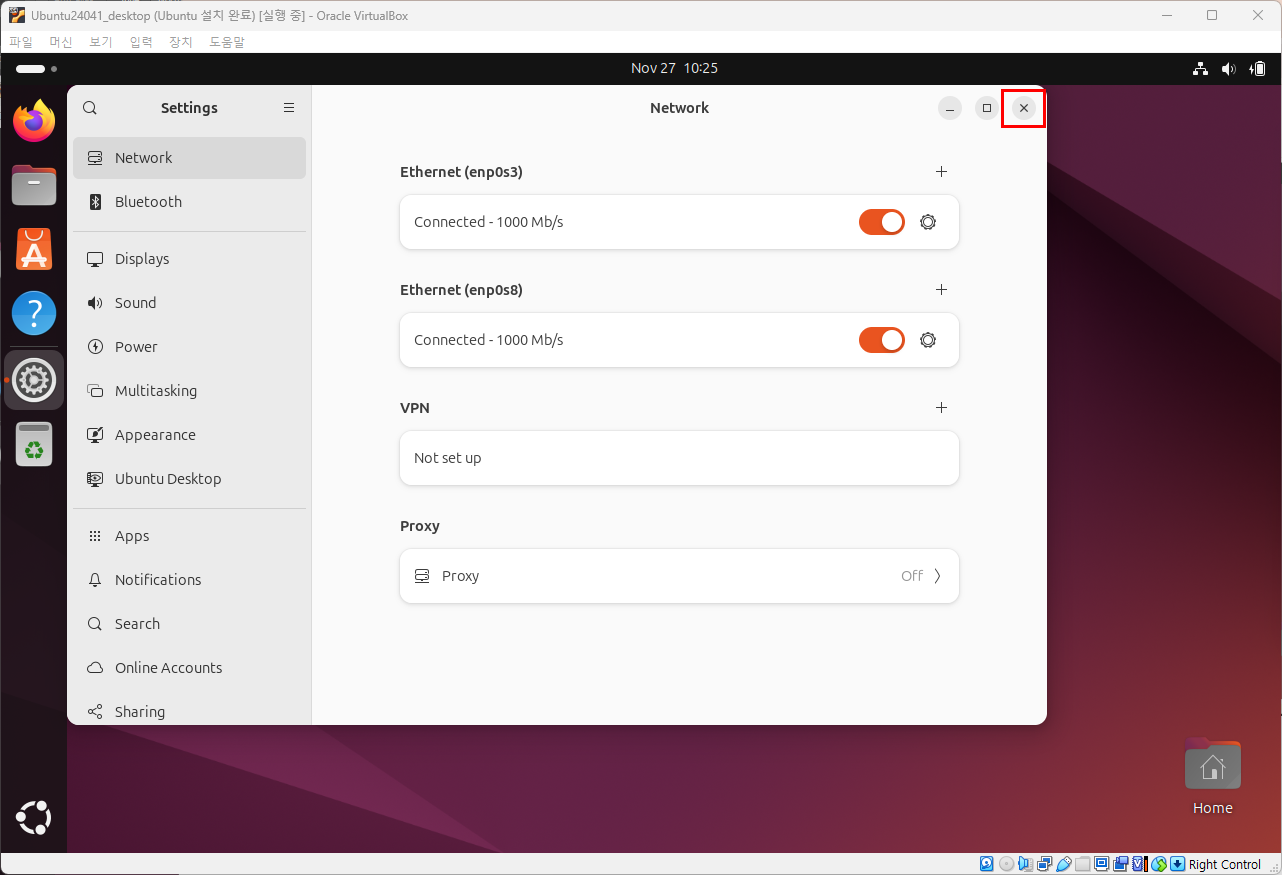Add a connection to Ethernet (enp0s3)
1282x875 pixels.
(x=941, y=172)
